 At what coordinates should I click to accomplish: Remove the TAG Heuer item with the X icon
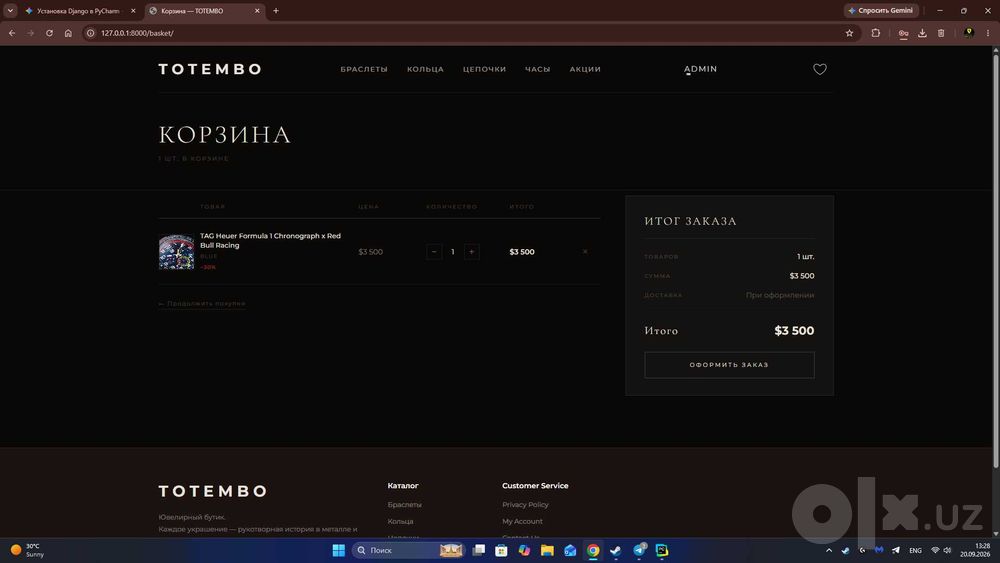585,252
